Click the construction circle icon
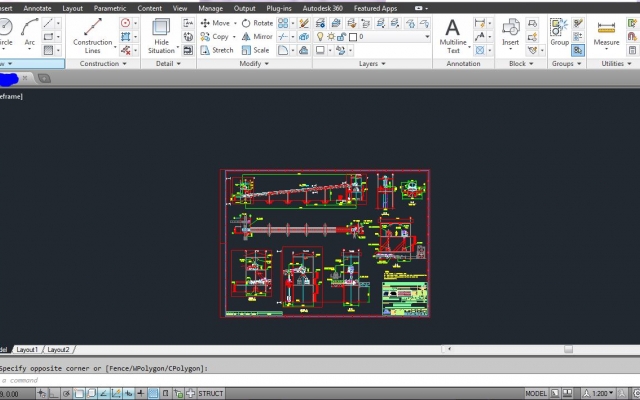This screenshot has width=640, height=400. pos(125,23)
